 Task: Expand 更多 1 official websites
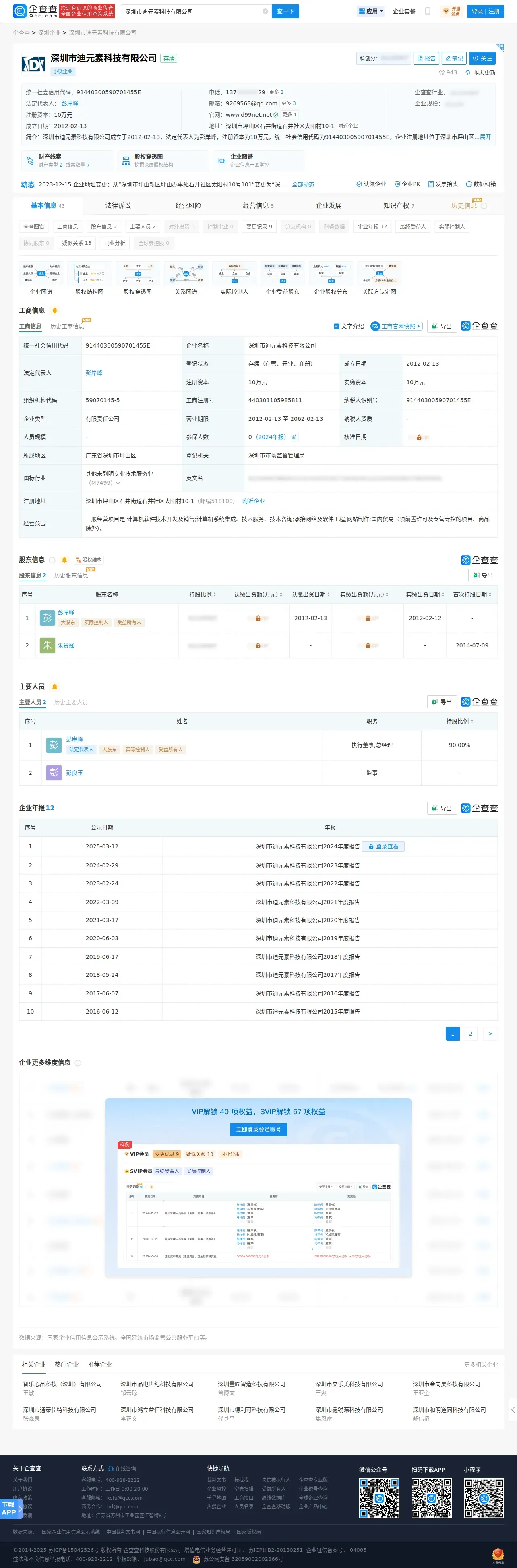coord(289,114)
